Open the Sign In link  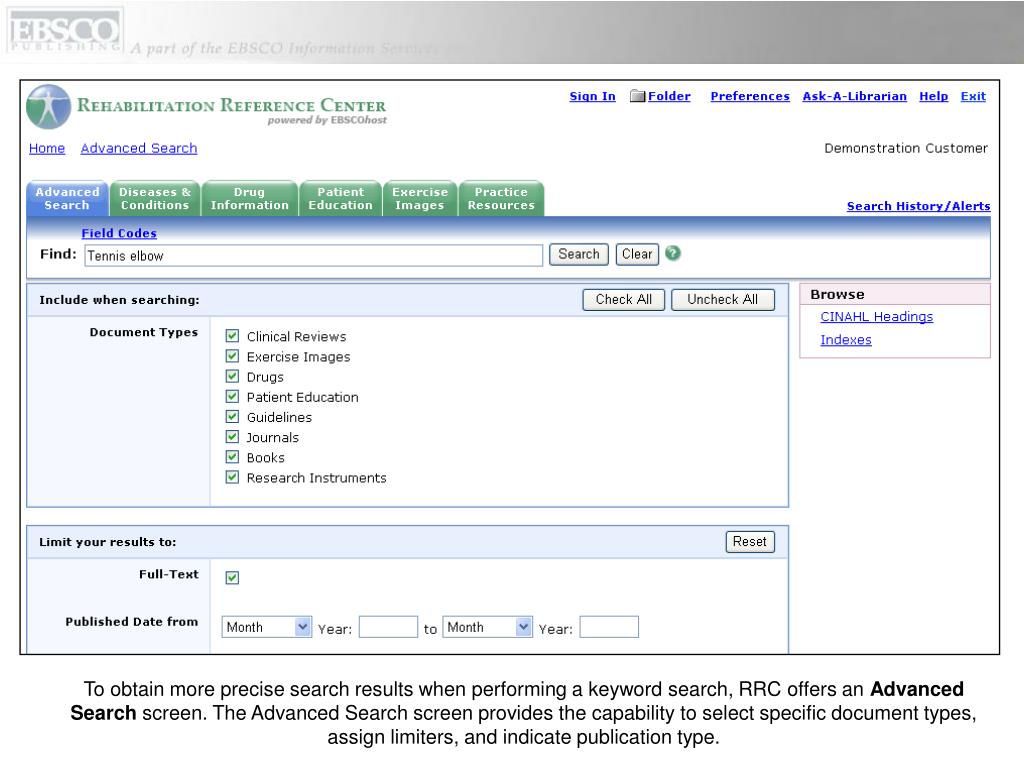(592, 96)
